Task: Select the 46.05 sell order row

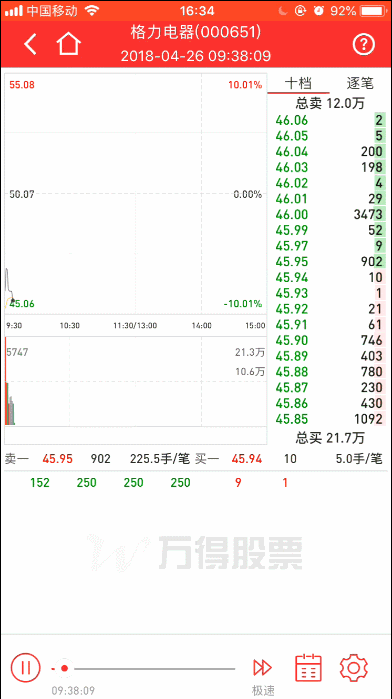Action: (330, 136)
